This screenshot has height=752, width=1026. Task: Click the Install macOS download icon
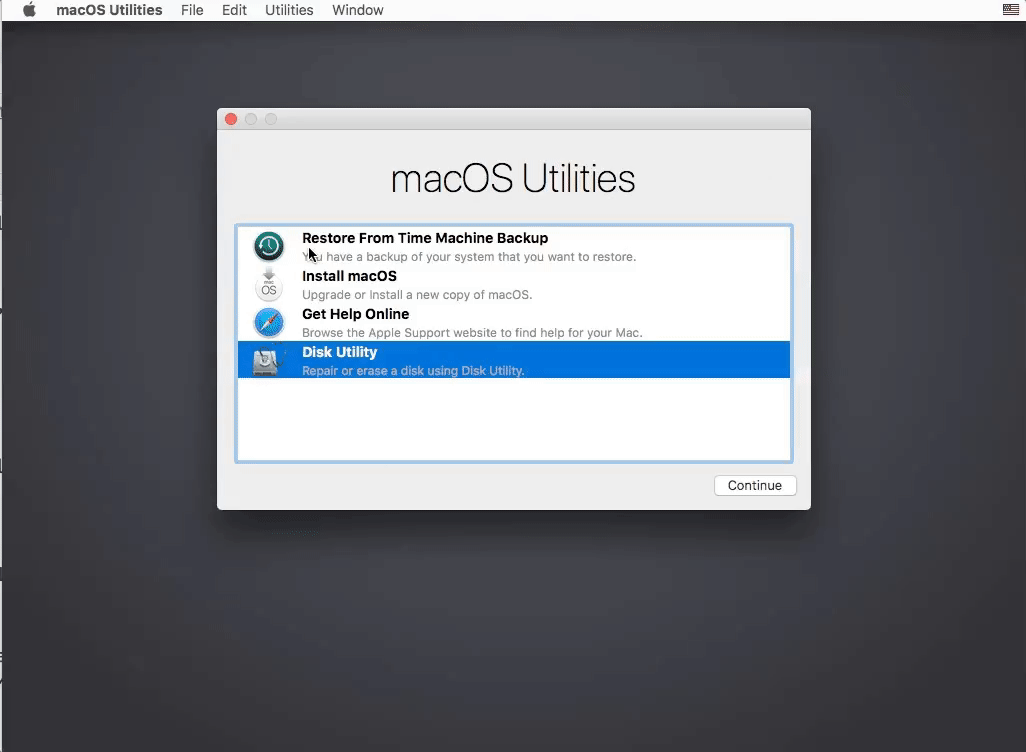point(269,284)
